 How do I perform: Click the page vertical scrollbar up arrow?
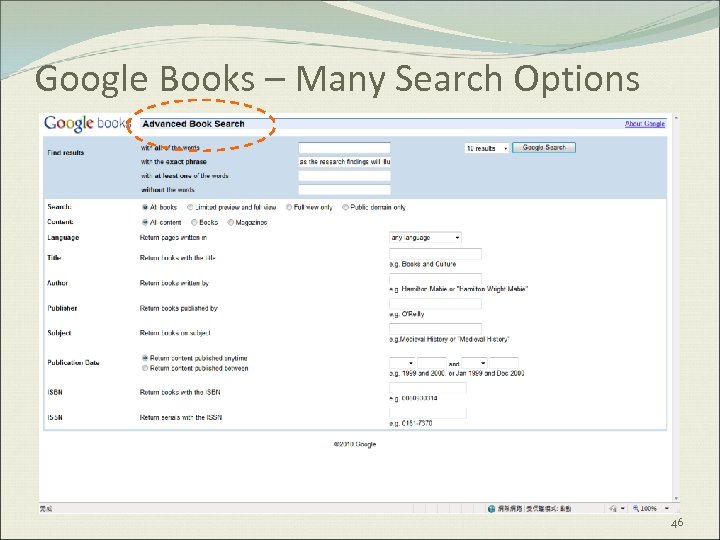pos(675,118)
